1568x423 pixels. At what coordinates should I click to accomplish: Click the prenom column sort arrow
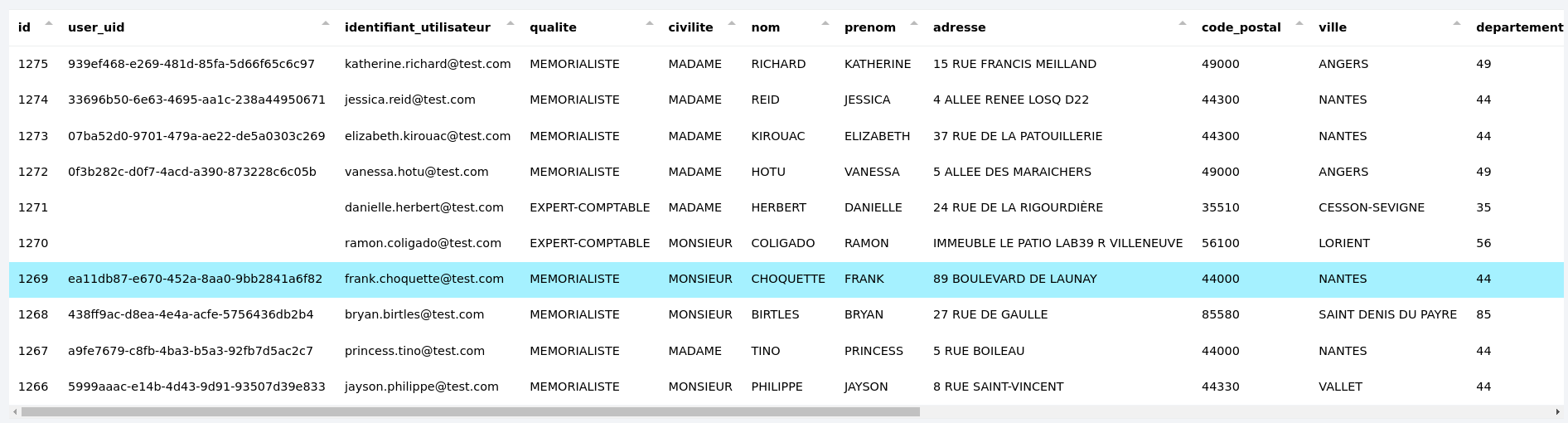pyautogui.click(x=914, y=23)
